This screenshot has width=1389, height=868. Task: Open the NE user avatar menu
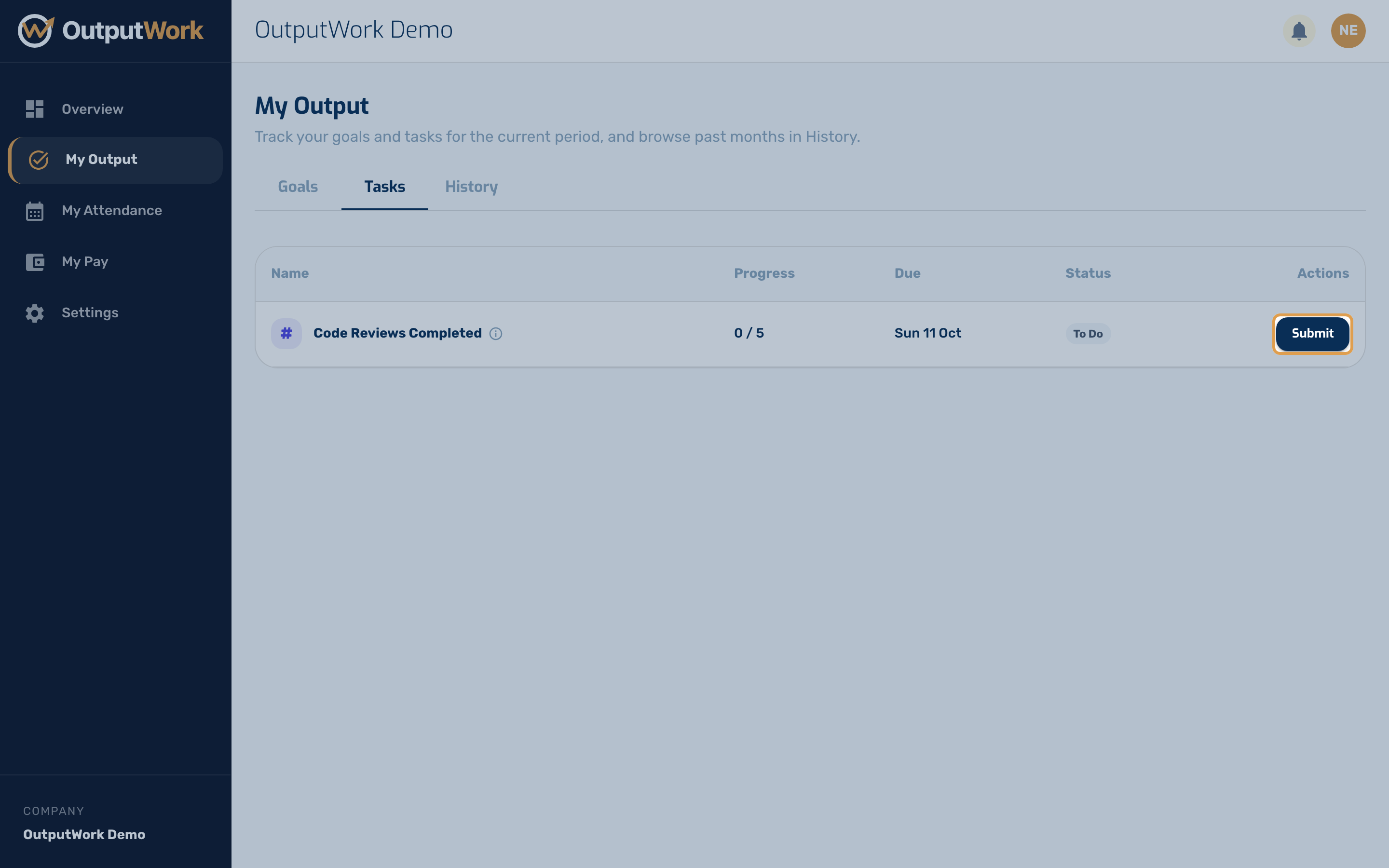[1348, 30]
